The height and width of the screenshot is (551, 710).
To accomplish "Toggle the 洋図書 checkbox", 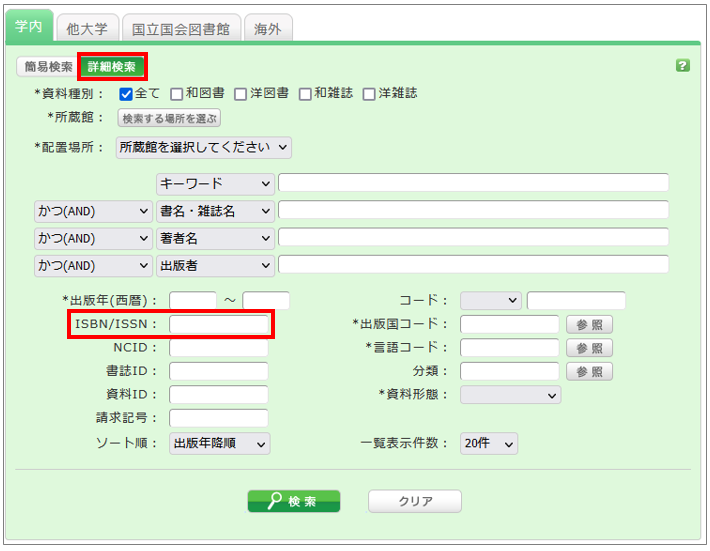I will pos(240,94).
